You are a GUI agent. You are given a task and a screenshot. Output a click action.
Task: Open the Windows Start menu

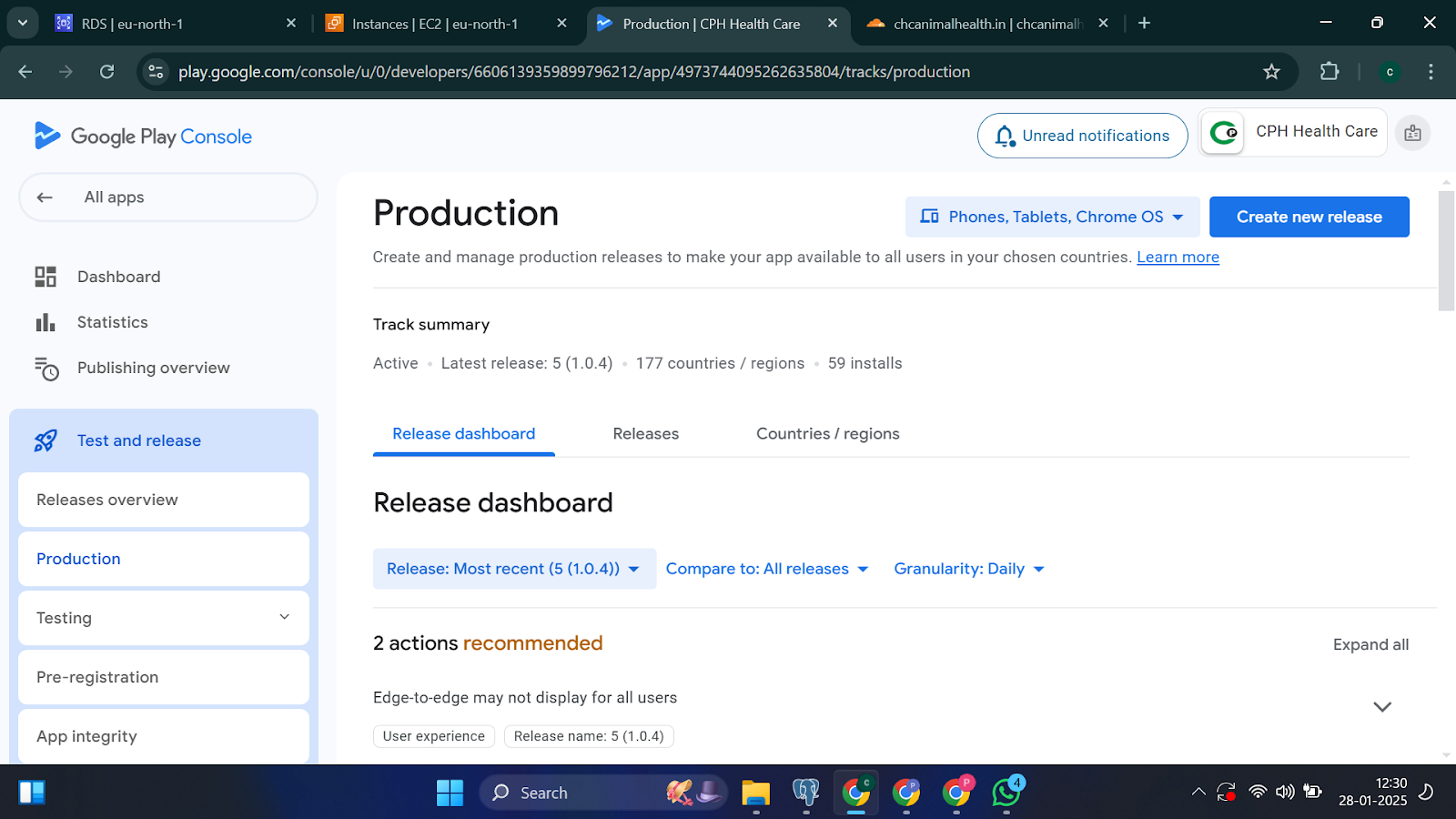(450, 793)
